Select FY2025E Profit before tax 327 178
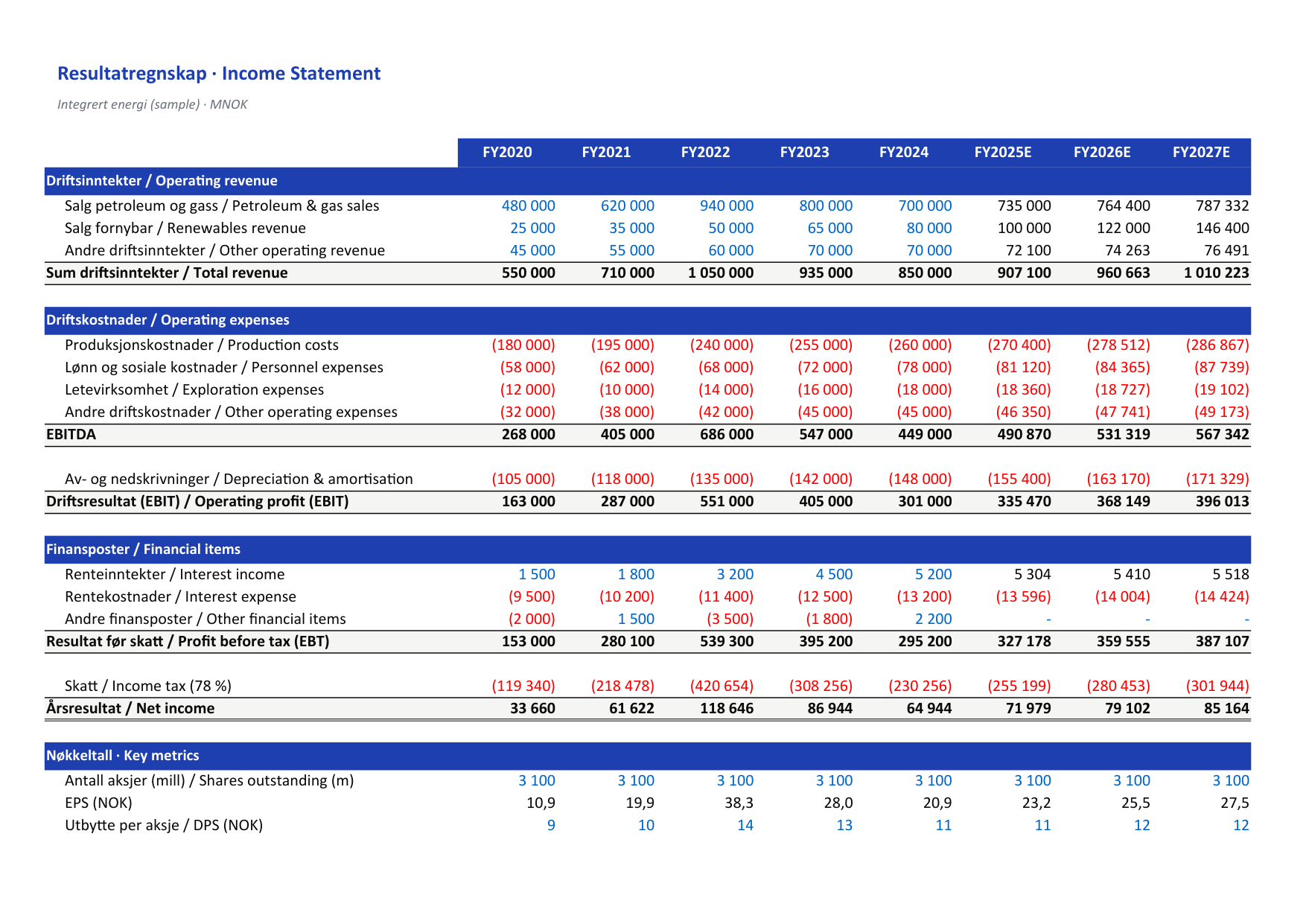Screen dimensions: 1306x924 click(x=1024, y=641)
